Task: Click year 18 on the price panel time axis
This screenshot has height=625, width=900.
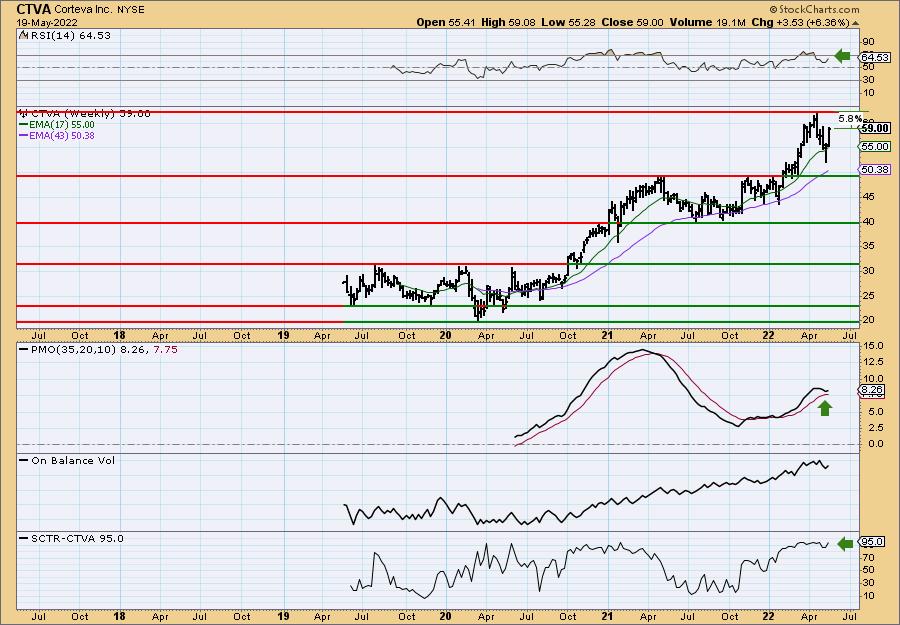Action: coord(119,335)
